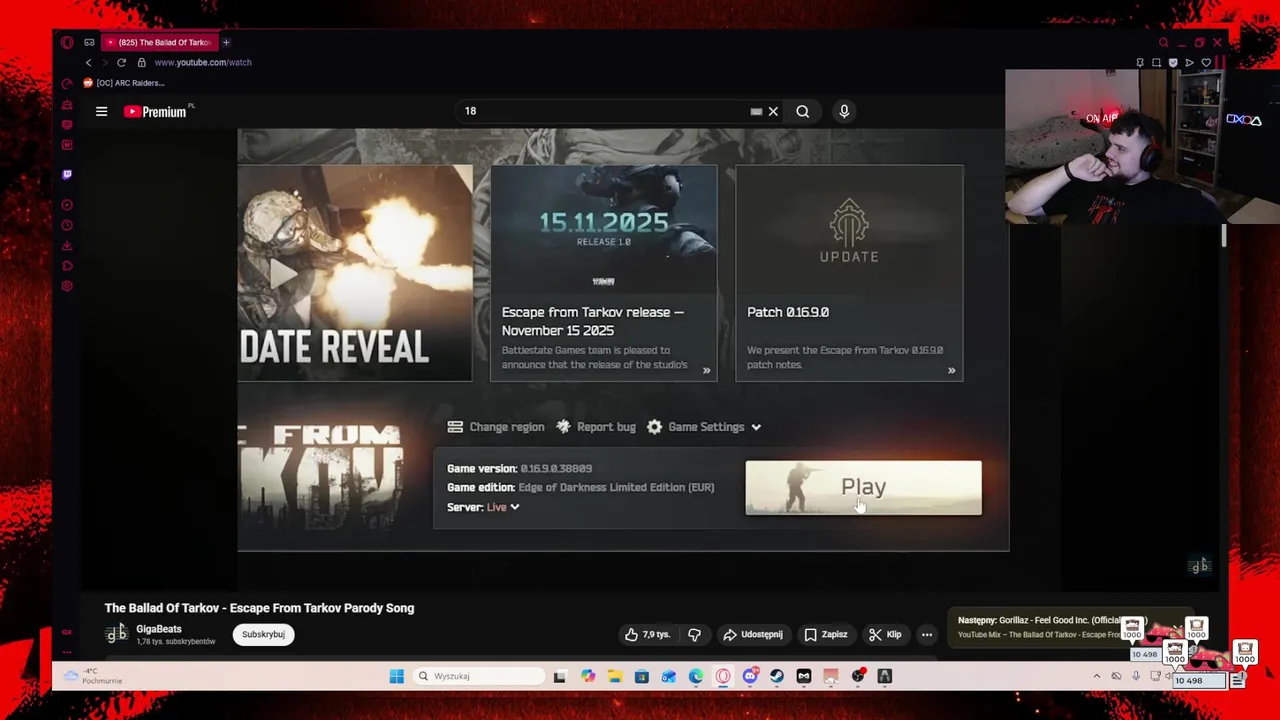The image size is (1280, 720).
Task: Clear the YouTube search box
Action: click(773, 111)
